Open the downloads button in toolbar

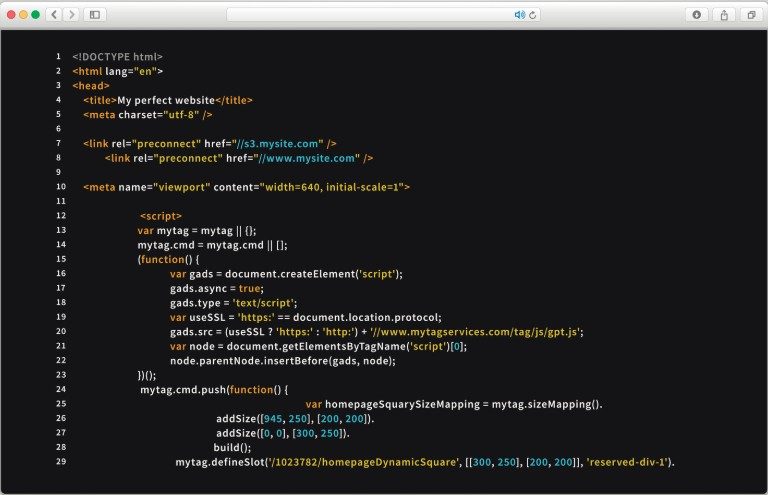tap(696, 15)
